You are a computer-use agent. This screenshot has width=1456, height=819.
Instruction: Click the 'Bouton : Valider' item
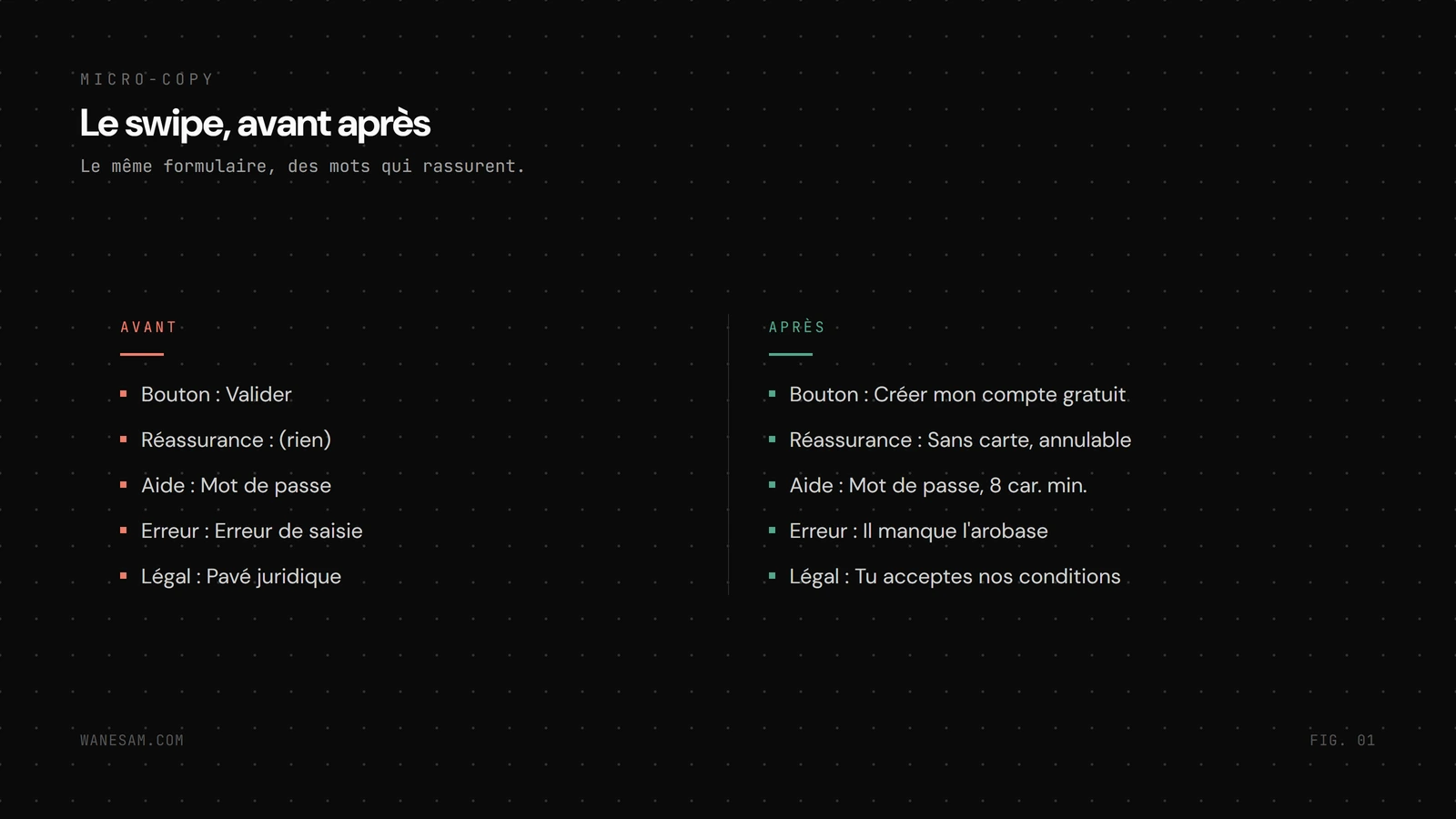217,394
